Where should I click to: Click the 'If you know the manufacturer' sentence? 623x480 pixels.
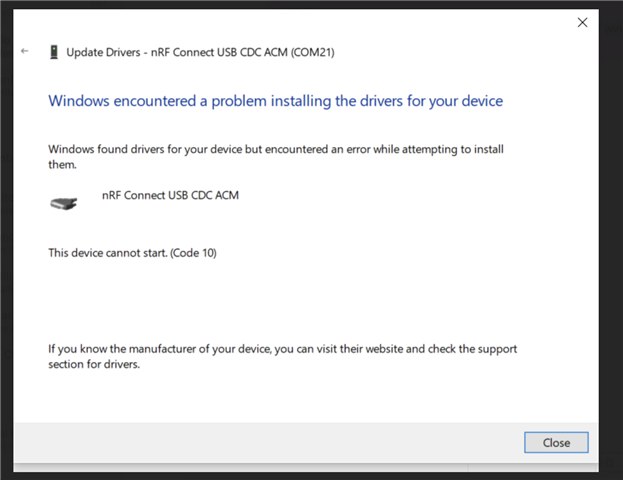[x=282, y=349]
